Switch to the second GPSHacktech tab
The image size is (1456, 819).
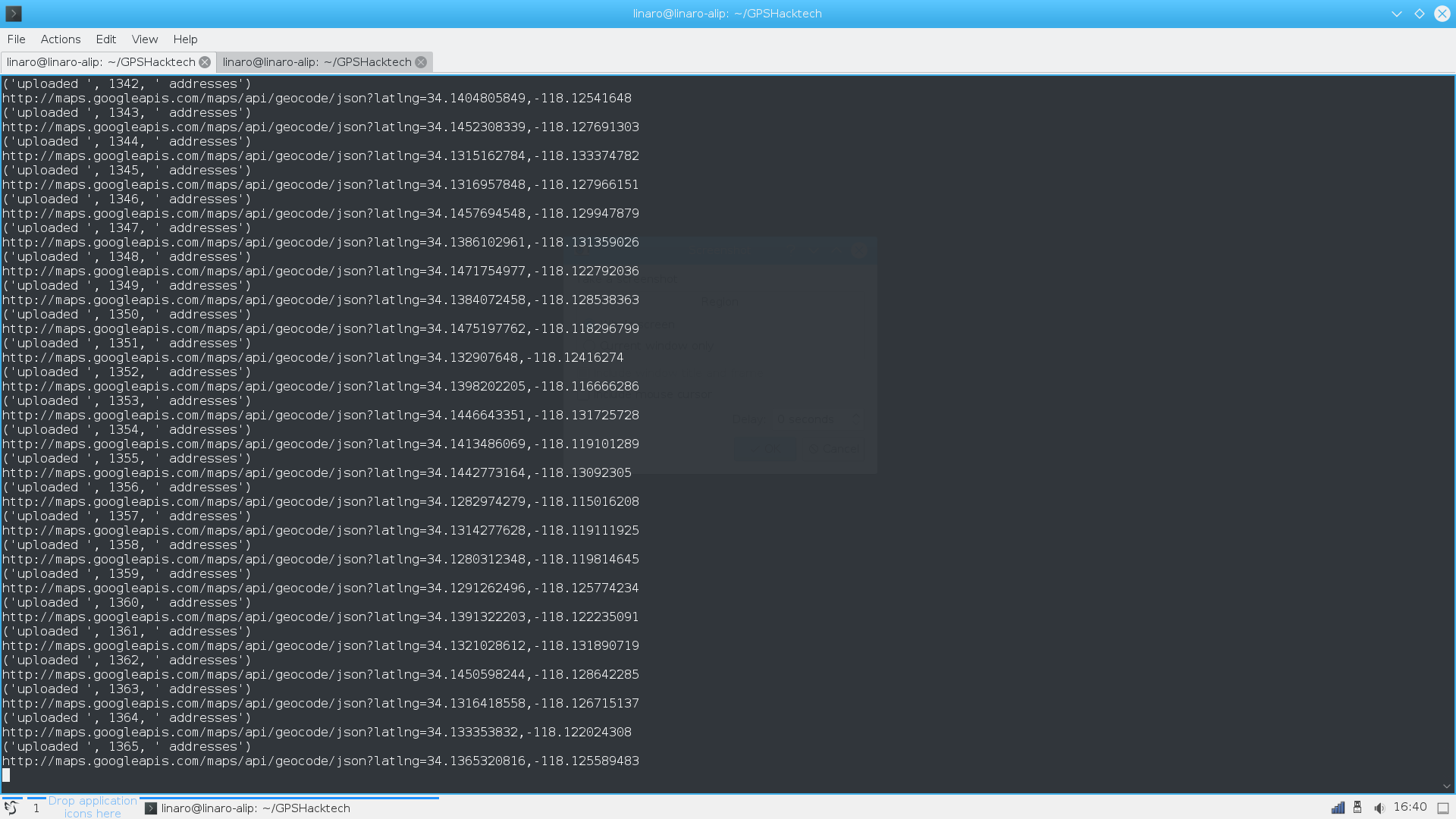coord(317,62)
